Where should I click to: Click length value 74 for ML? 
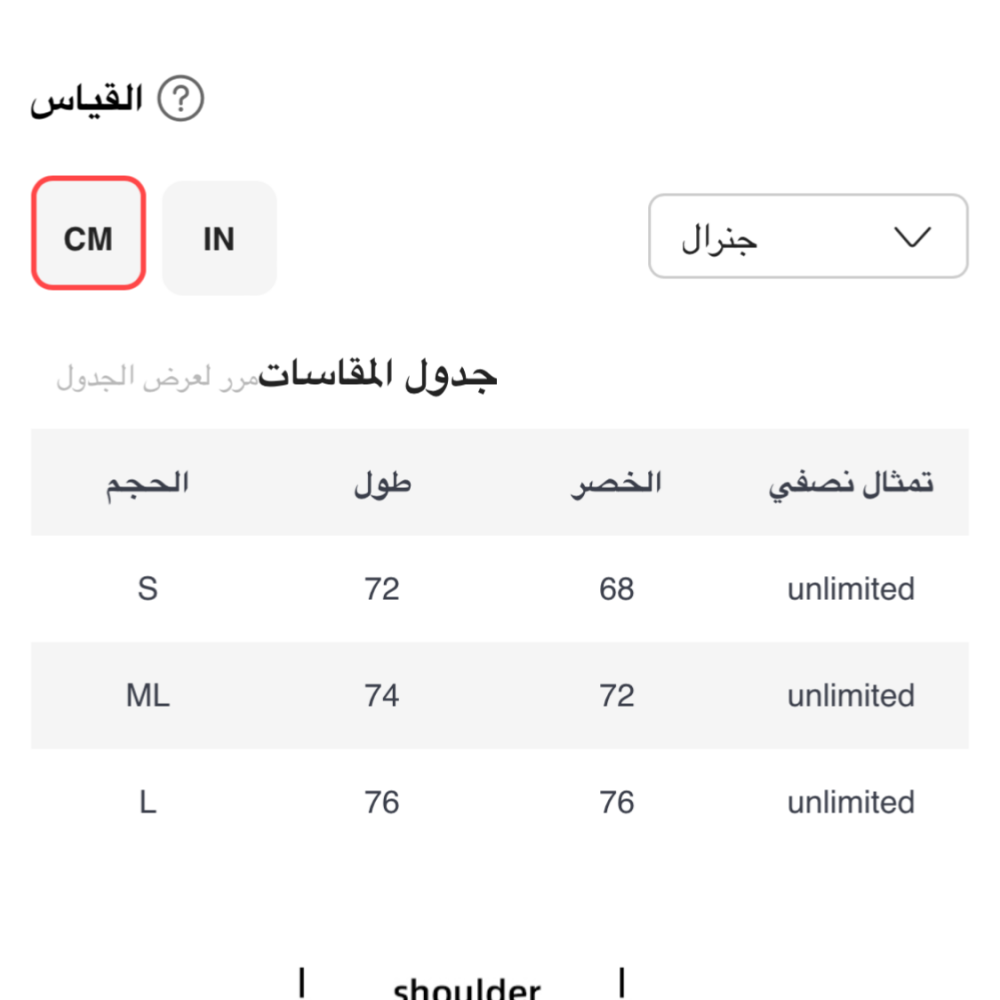[382, 696]
